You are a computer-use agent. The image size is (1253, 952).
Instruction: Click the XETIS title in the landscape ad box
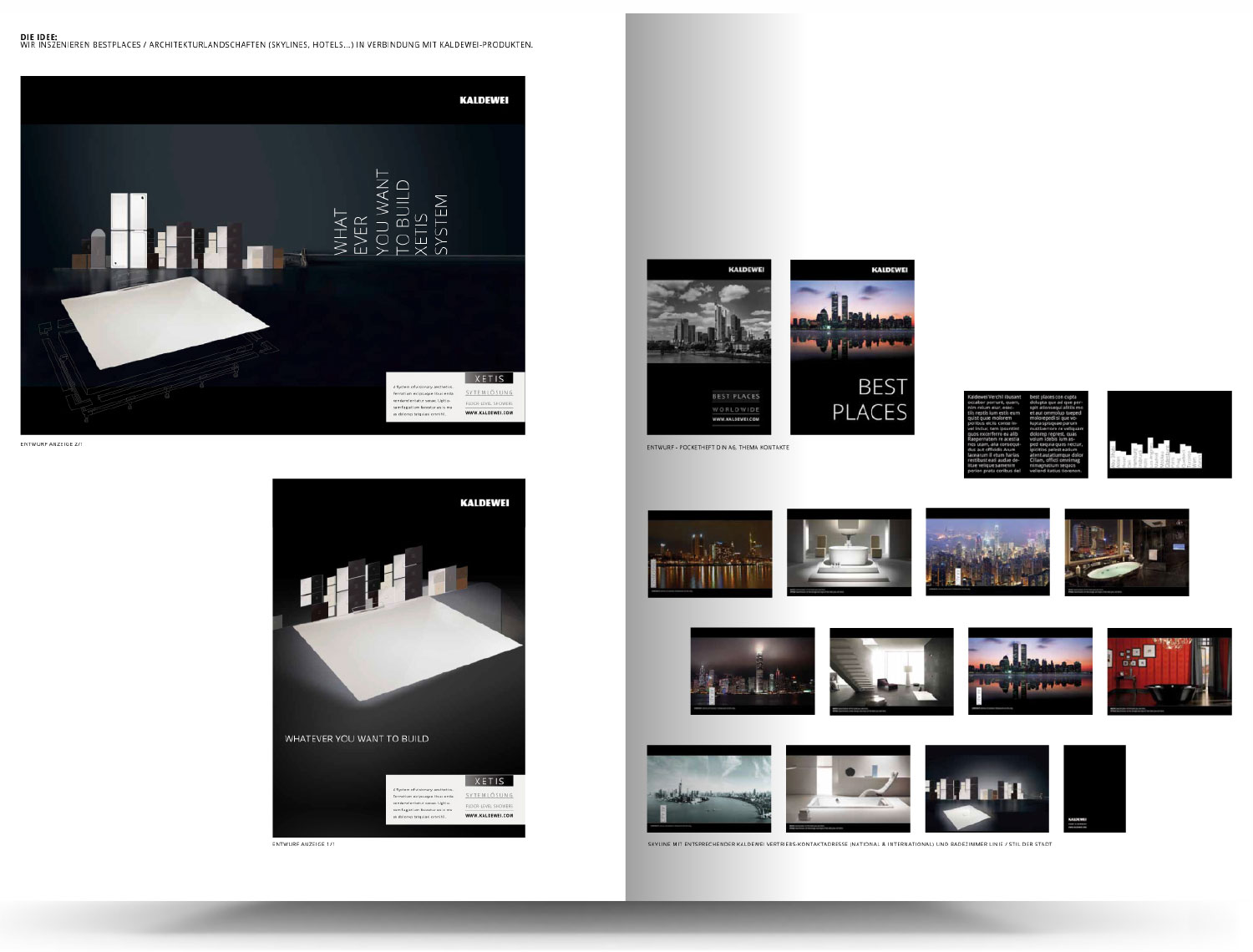pos(490,378)
